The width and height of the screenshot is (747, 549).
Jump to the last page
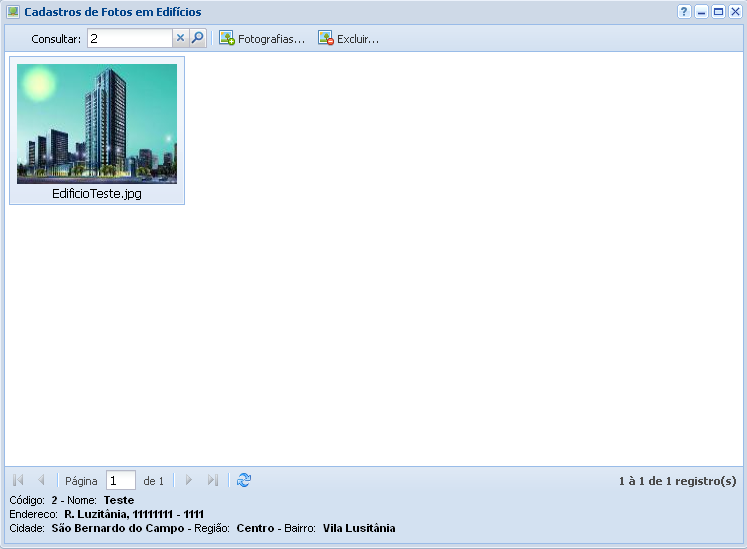(x=212, y=481)
